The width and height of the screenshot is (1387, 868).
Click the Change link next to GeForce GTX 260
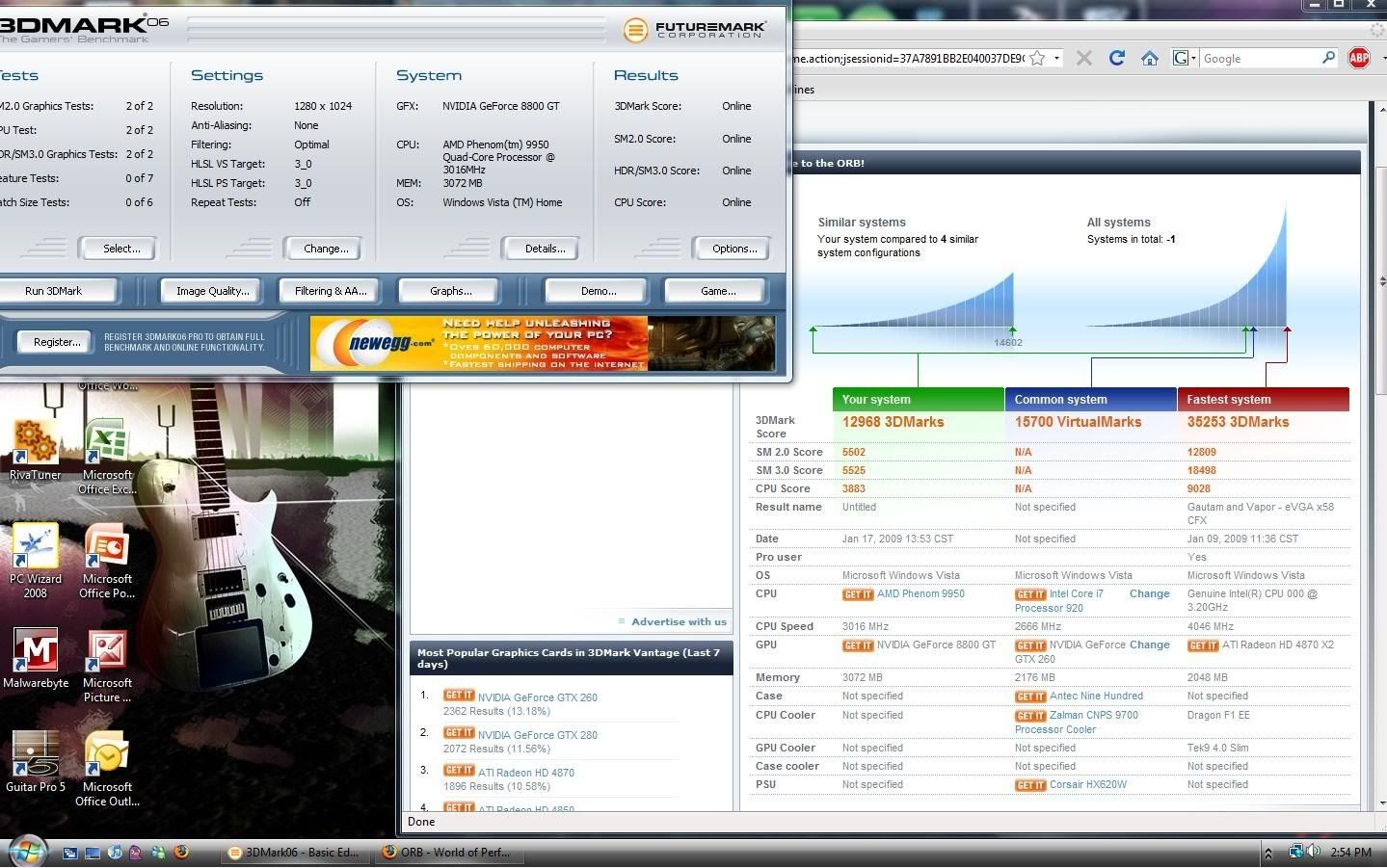tap(1149, 645)
